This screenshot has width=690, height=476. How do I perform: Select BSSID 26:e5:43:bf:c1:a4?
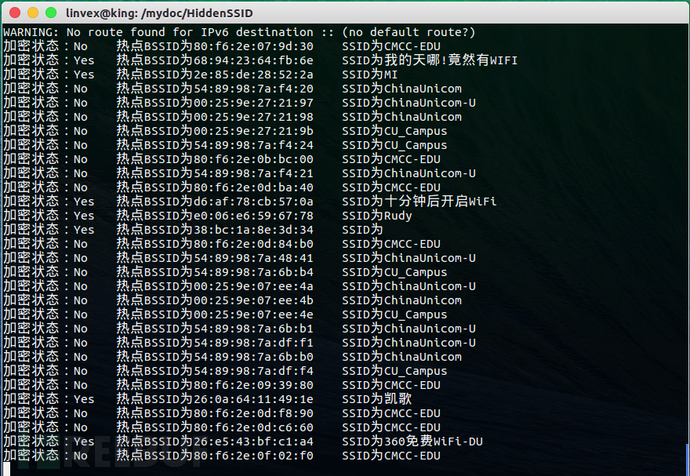[x=253, y=441]
